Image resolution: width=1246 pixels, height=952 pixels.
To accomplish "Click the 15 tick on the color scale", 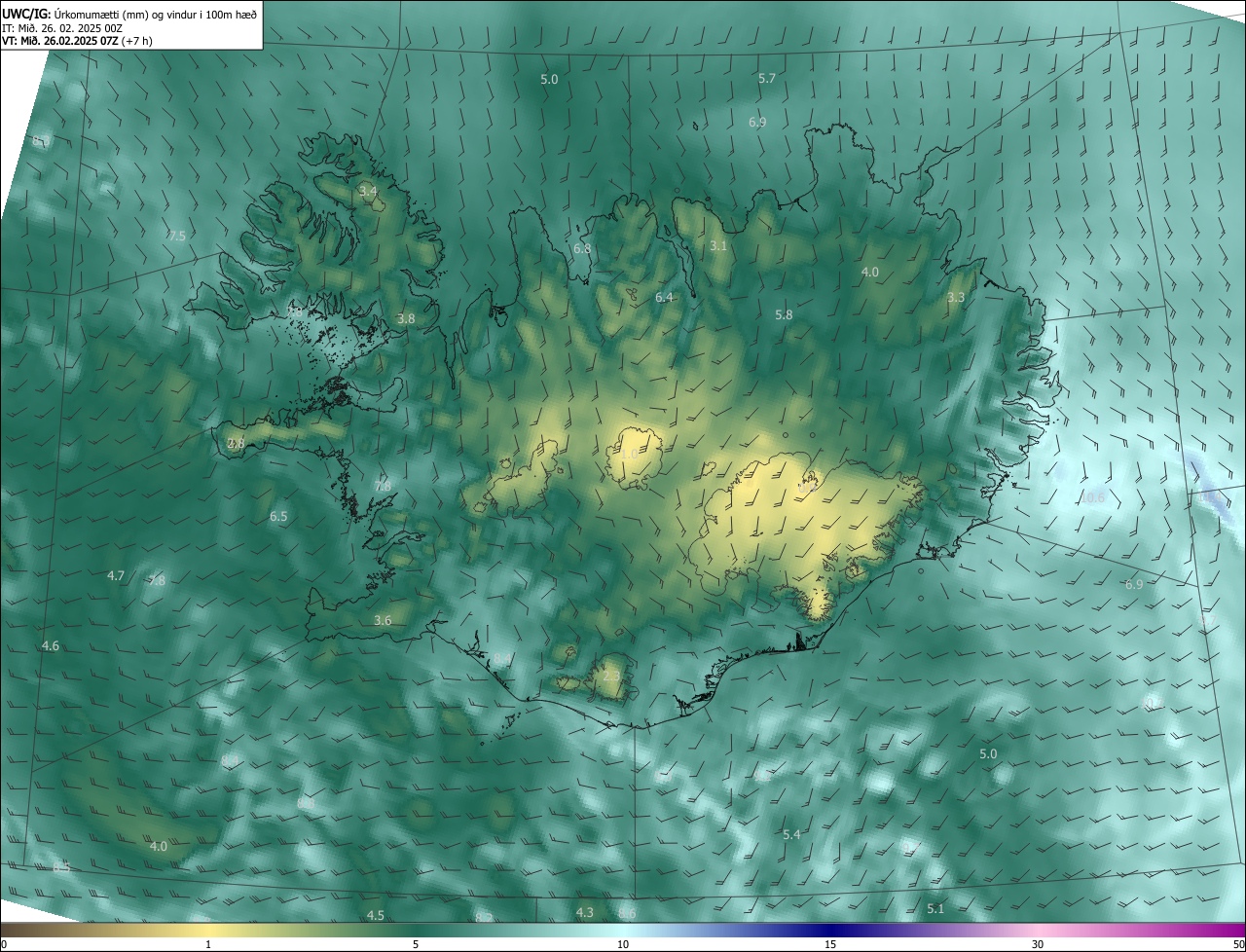I will (830, 945).
